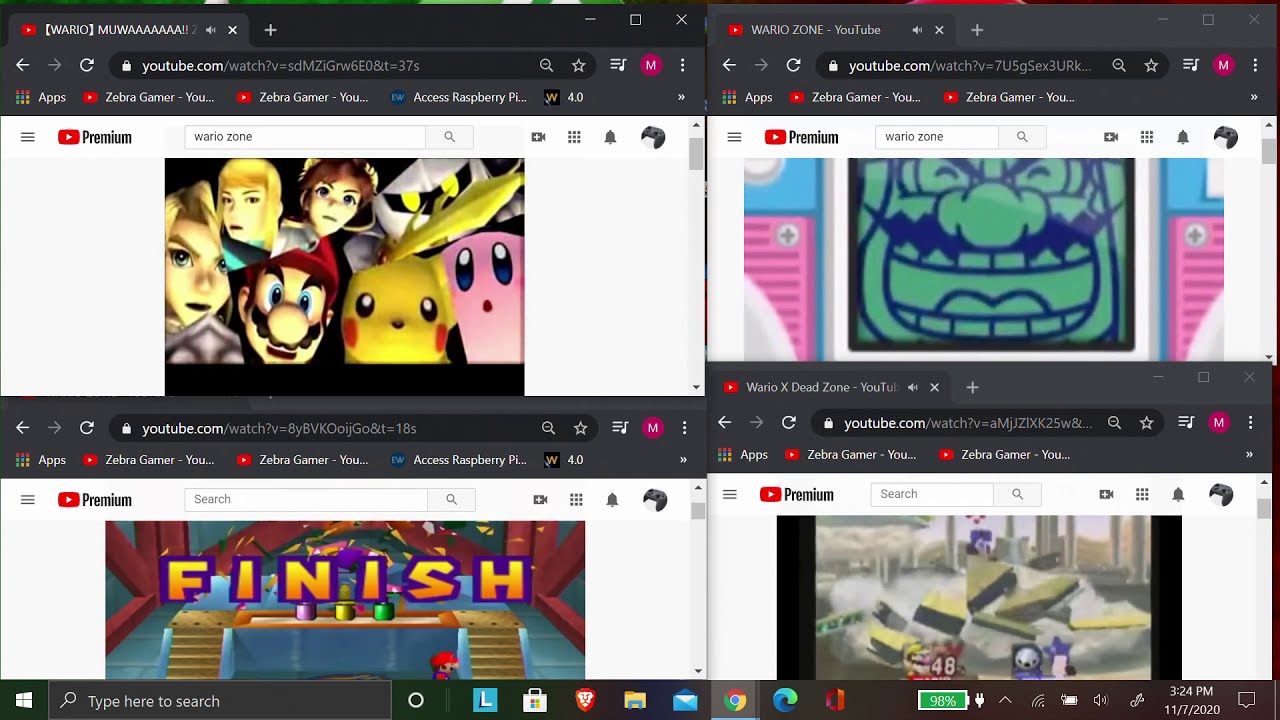Open the YouTube apps grid in the top-left window
The image size is (1280, 720).
click(x=574, y=137)
